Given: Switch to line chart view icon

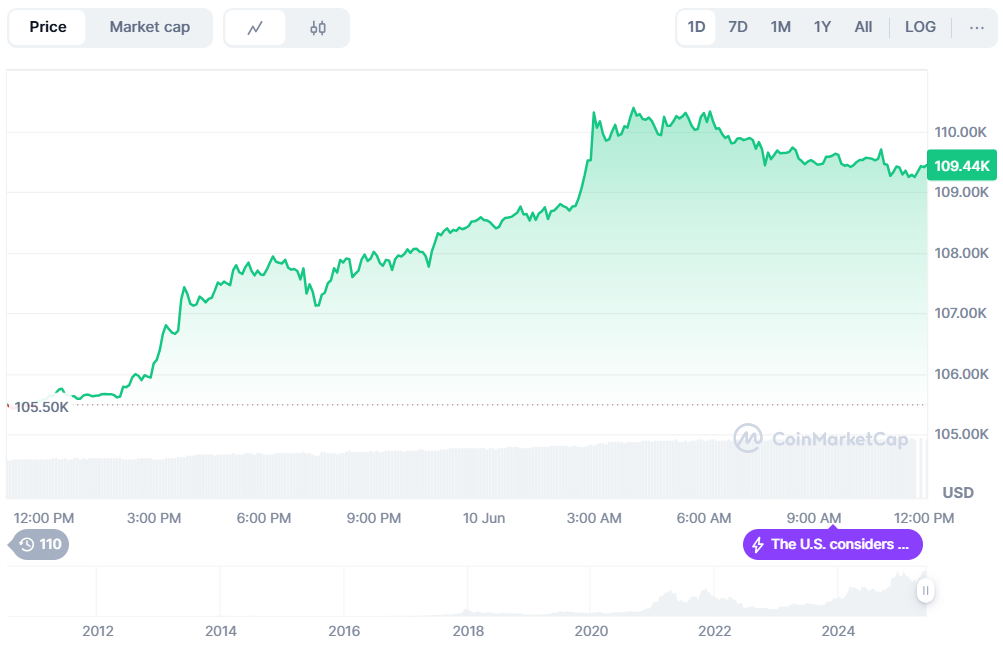Looking at the screenshot, I should click(255, 28).
